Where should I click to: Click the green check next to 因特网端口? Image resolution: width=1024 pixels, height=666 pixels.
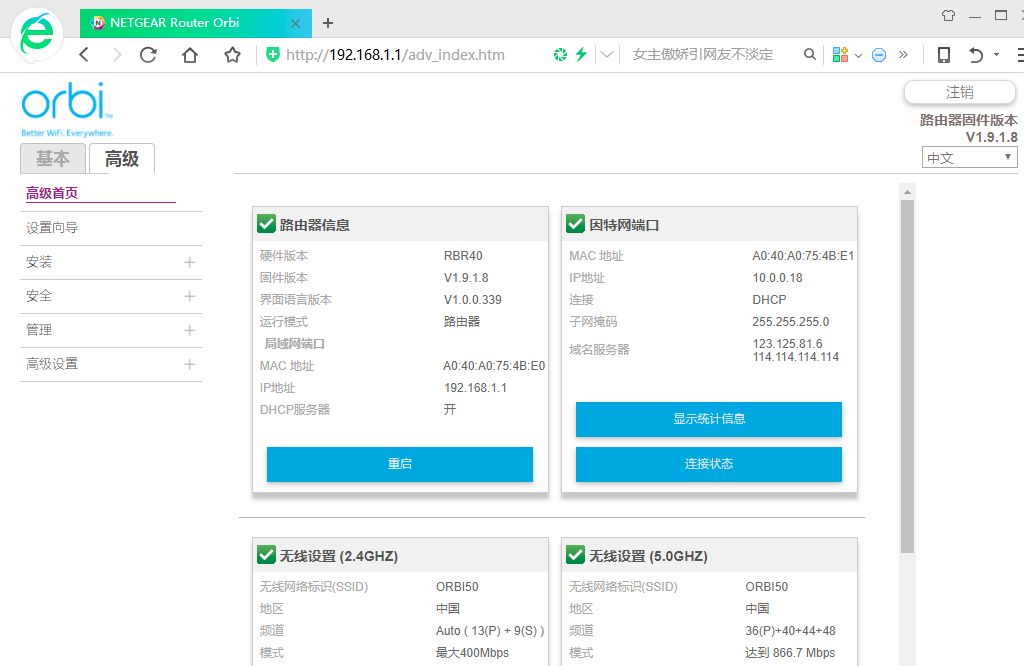pyautogui.click(x=575, y=224)
